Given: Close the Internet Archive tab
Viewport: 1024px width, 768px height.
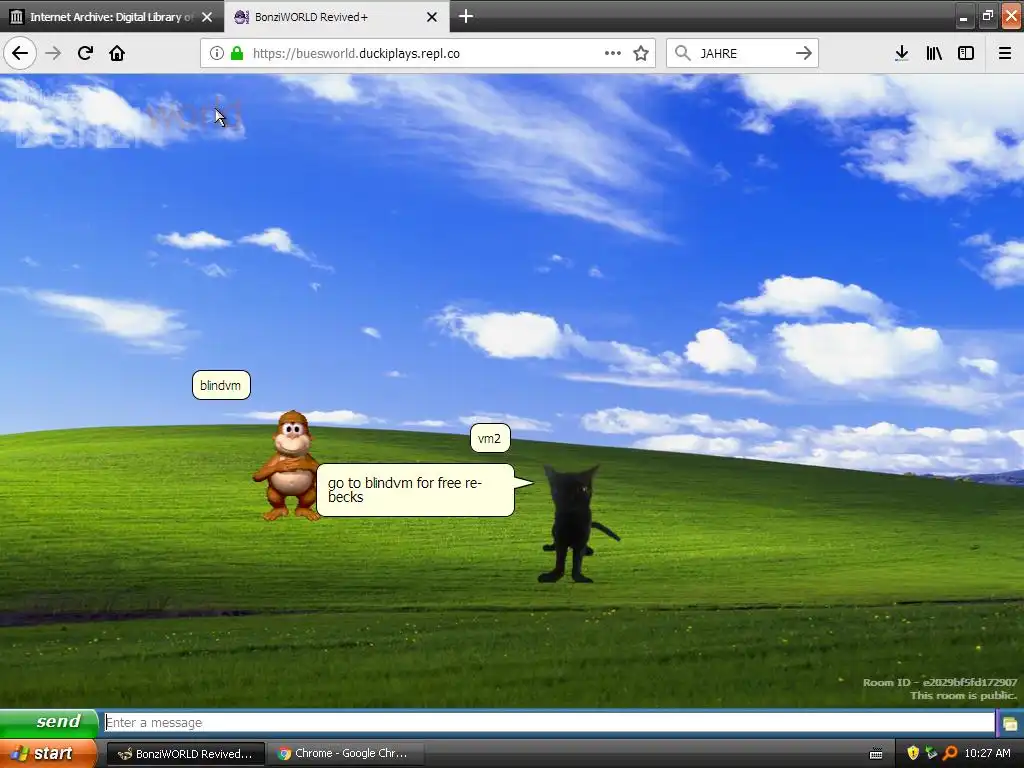Looking at the screenshot, I should pos(207,17).
